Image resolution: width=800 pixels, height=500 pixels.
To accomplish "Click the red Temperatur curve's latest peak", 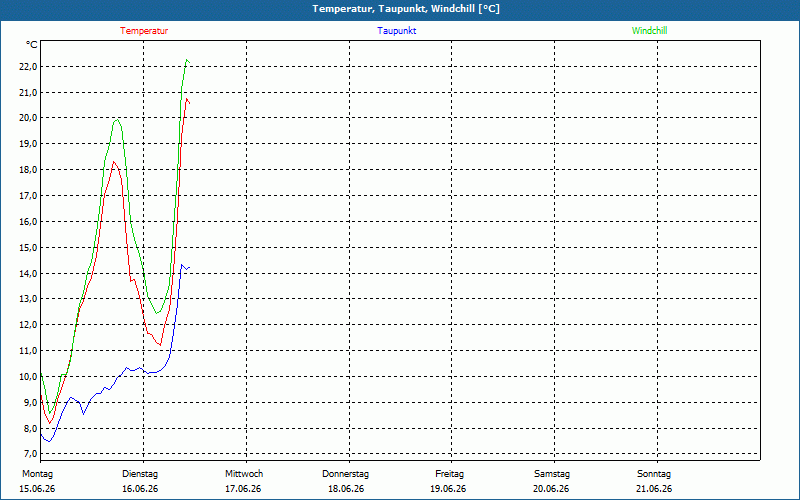I will pos(187,99).
